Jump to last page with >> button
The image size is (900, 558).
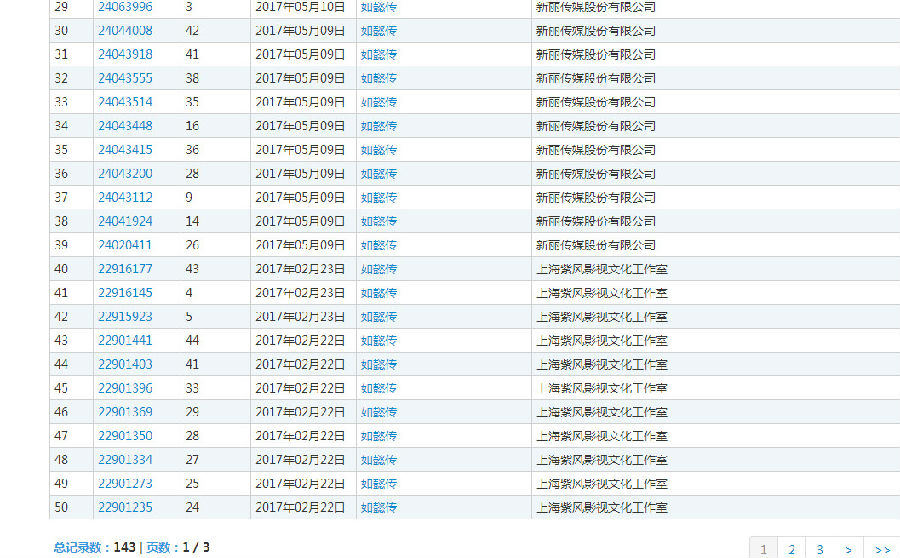882,549
